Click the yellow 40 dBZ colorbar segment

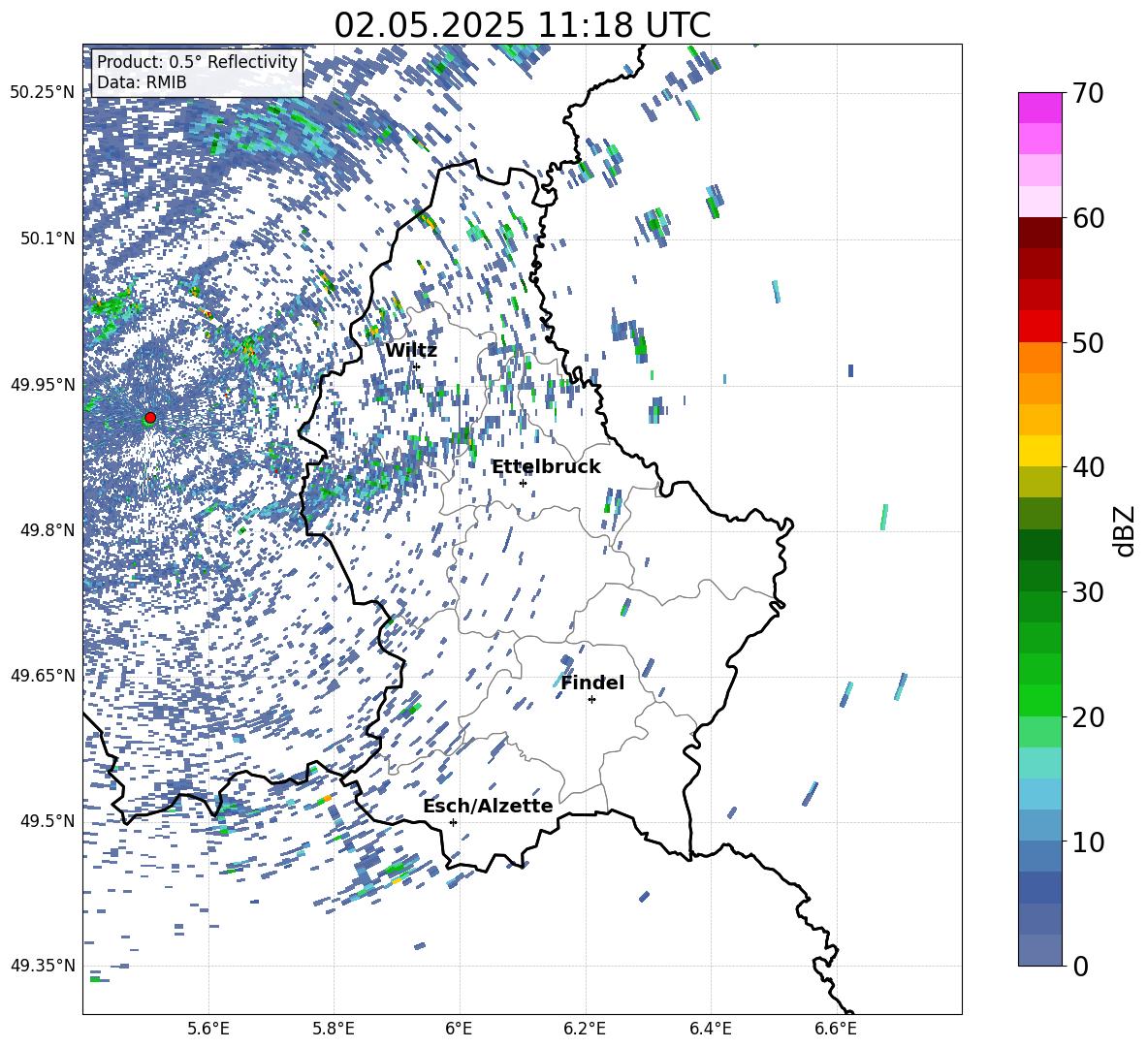click(1039, 451)
